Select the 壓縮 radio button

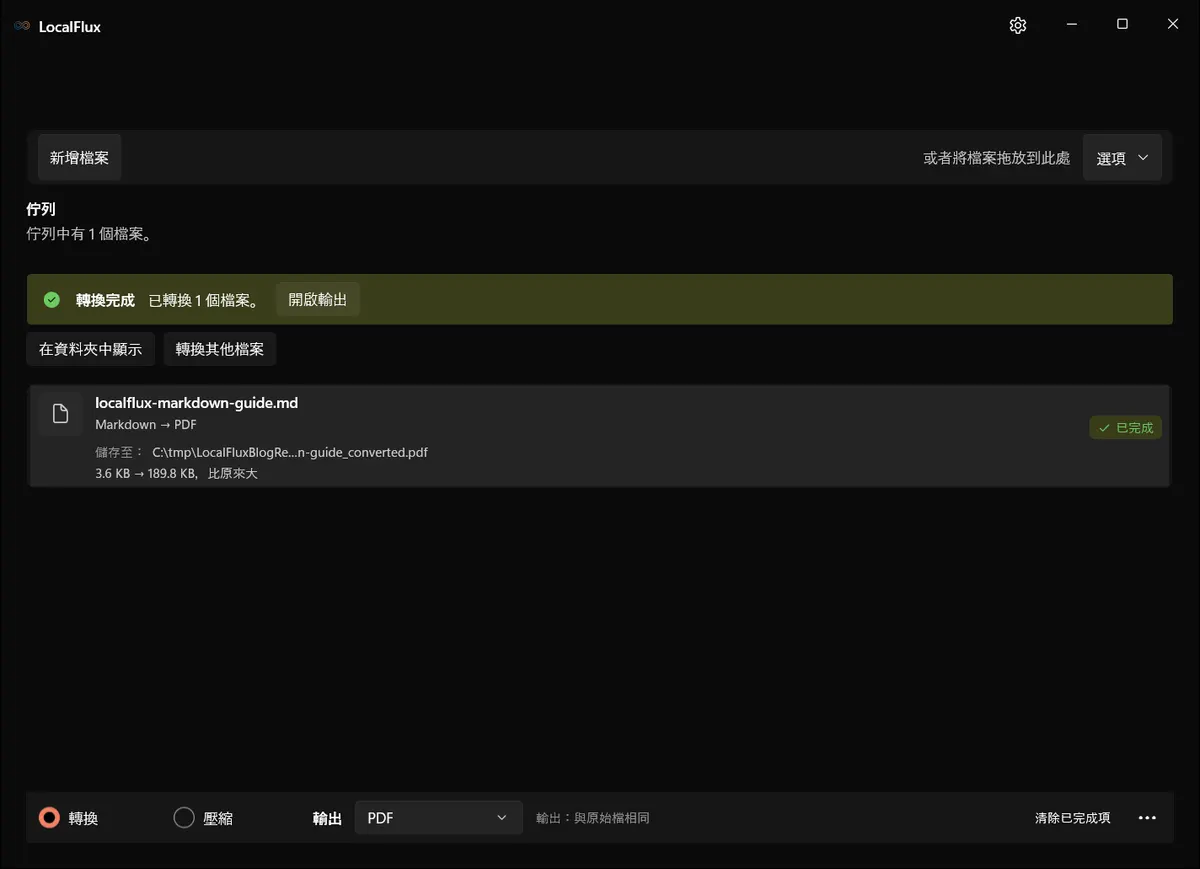point(184,818)
